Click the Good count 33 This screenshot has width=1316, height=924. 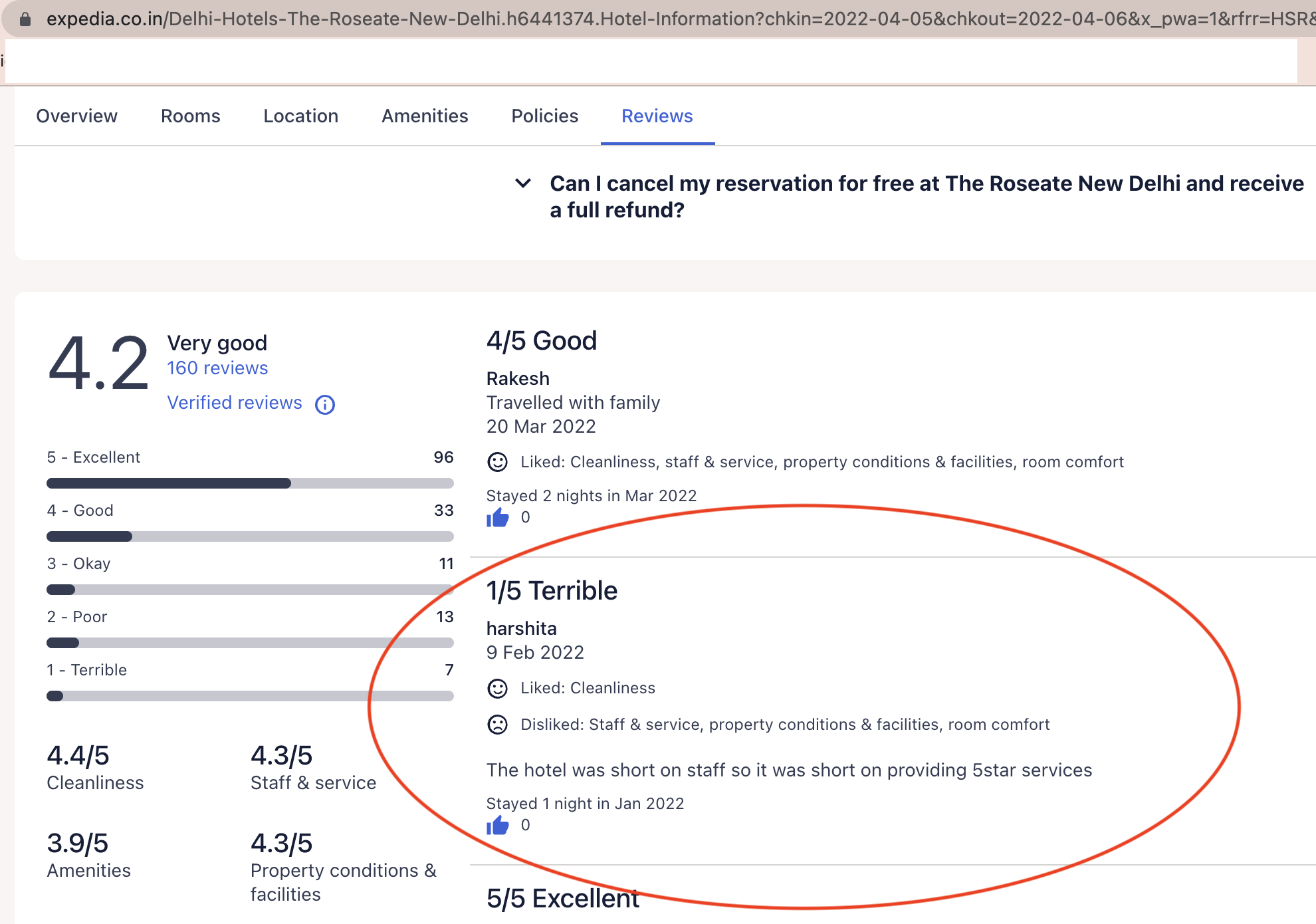pyautogui.click(x=444, y=510)
